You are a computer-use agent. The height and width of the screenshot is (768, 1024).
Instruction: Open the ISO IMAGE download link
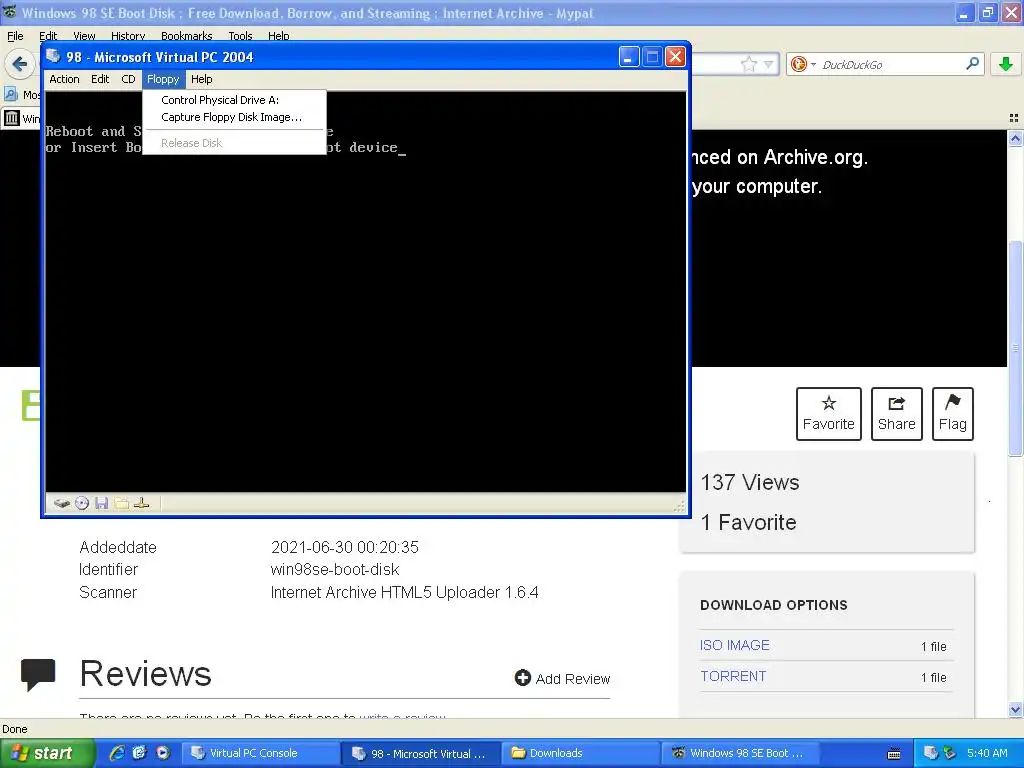tap(735, 645)
